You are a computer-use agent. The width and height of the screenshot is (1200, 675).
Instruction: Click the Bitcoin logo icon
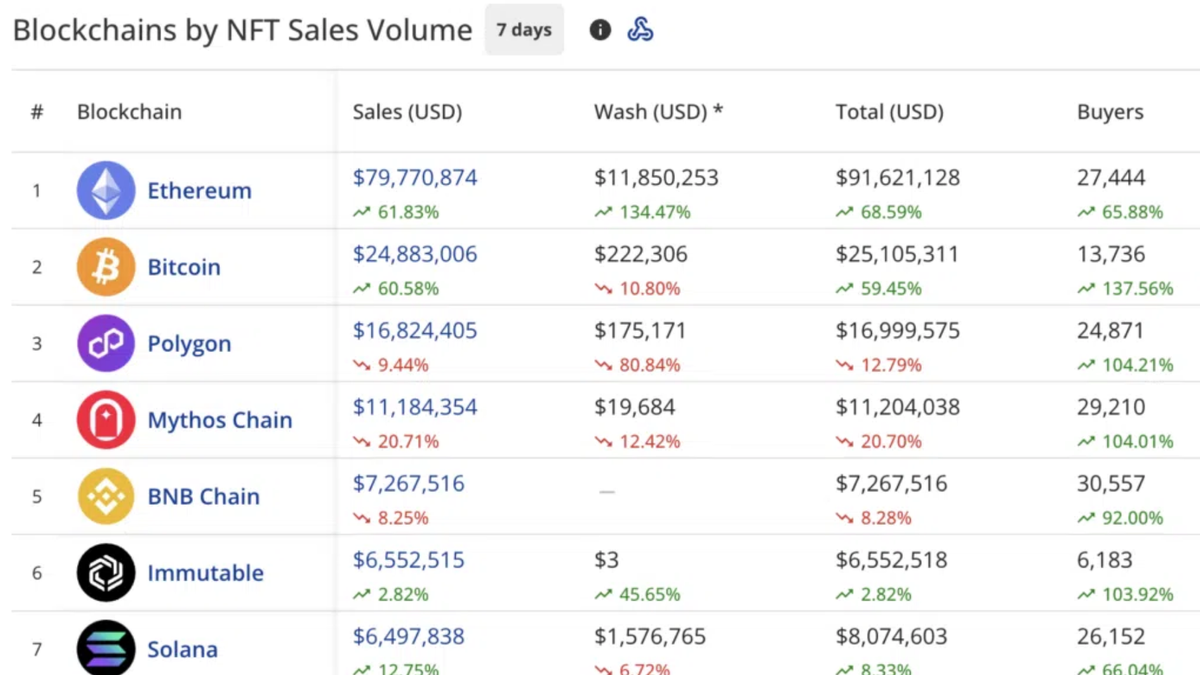[106, 267]
